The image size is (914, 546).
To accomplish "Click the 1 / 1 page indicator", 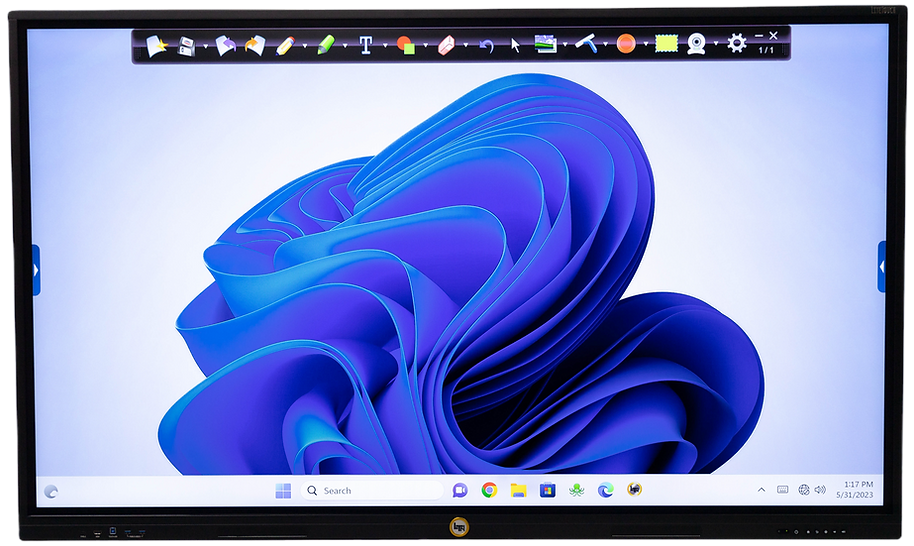I will click(766, 50).
